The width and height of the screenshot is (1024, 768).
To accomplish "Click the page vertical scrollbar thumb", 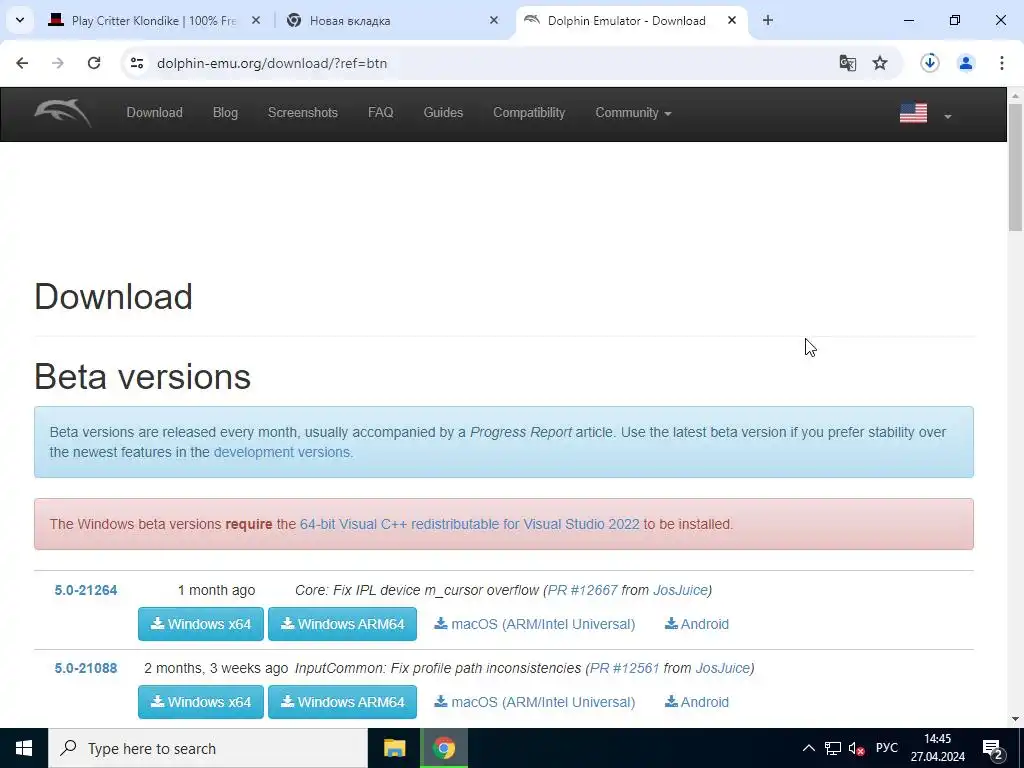I will [1016, 167].
